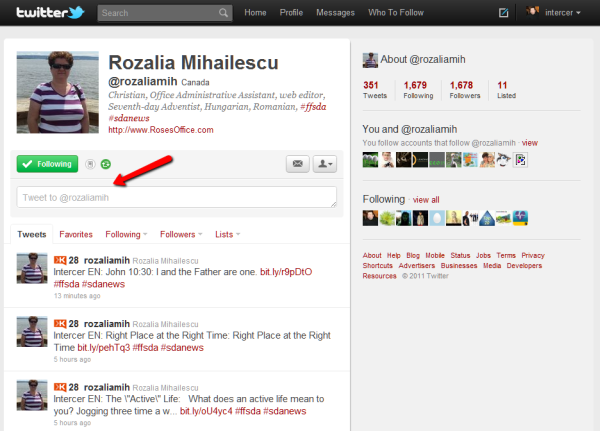Open the Blog footer link

click(x=413, y=255)
